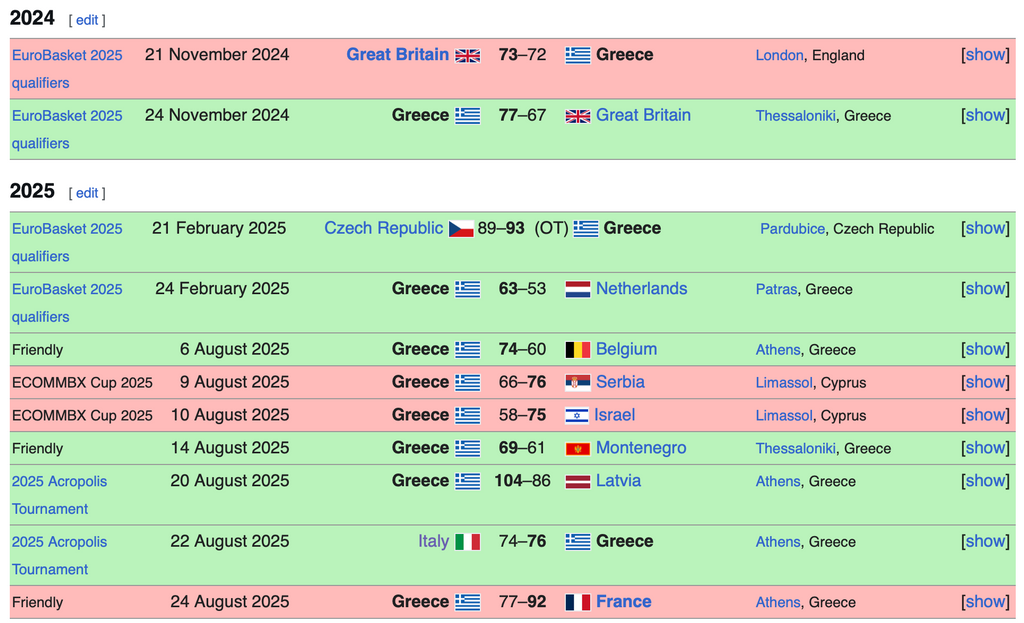Screen dimensions: 1024x623
Task: Click the Latvia flag icon
Action: point(577,482)
